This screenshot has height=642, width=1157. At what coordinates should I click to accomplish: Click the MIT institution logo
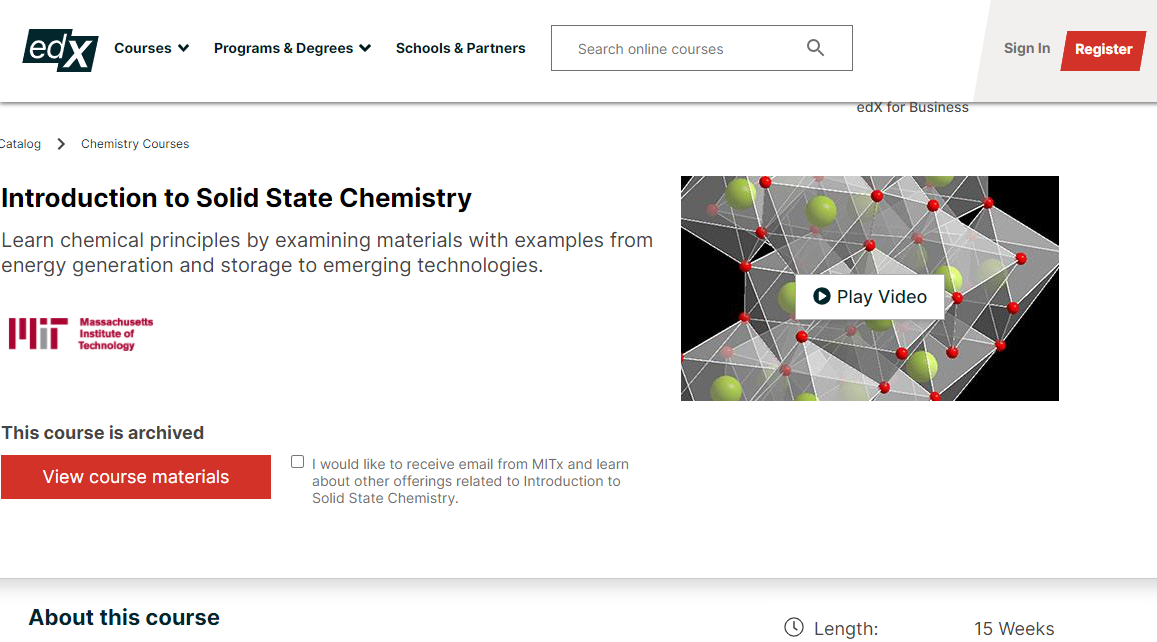(81, 334)
